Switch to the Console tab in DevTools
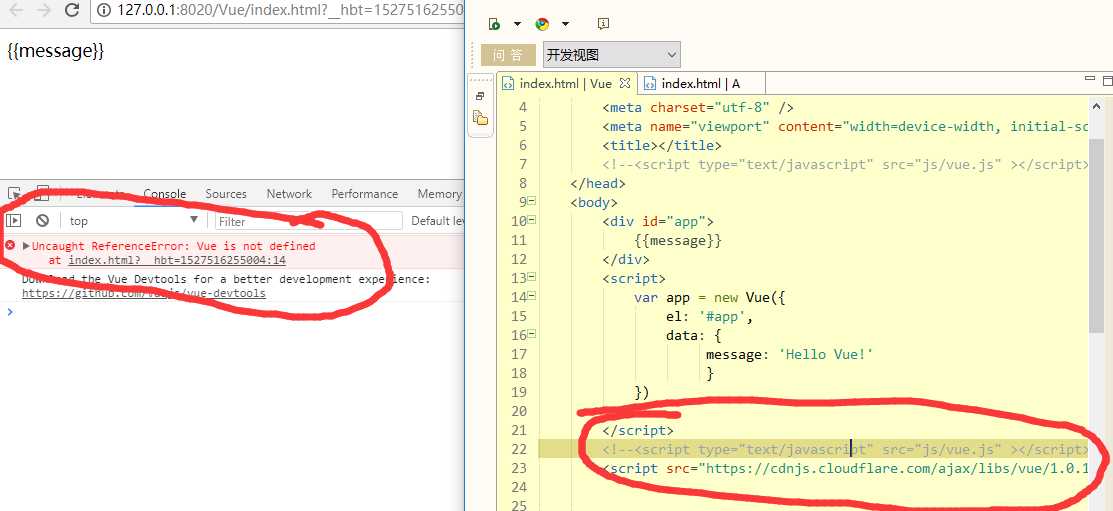The height and width of the screenshot is (511, 1113). coord(165,194)
